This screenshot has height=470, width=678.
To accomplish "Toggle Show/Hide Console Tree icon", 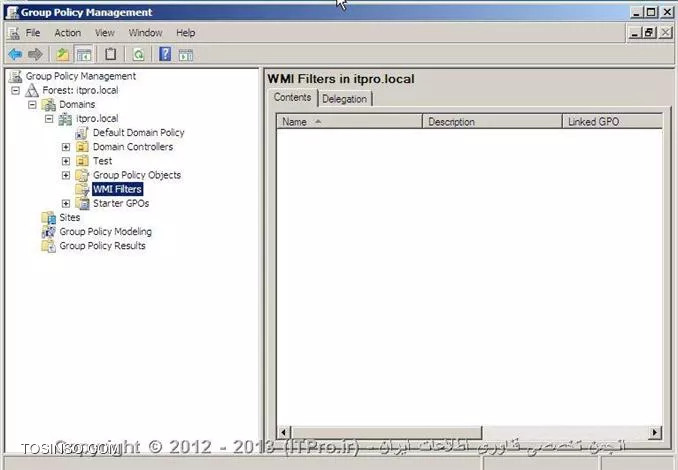I will [x=84, y=54].
